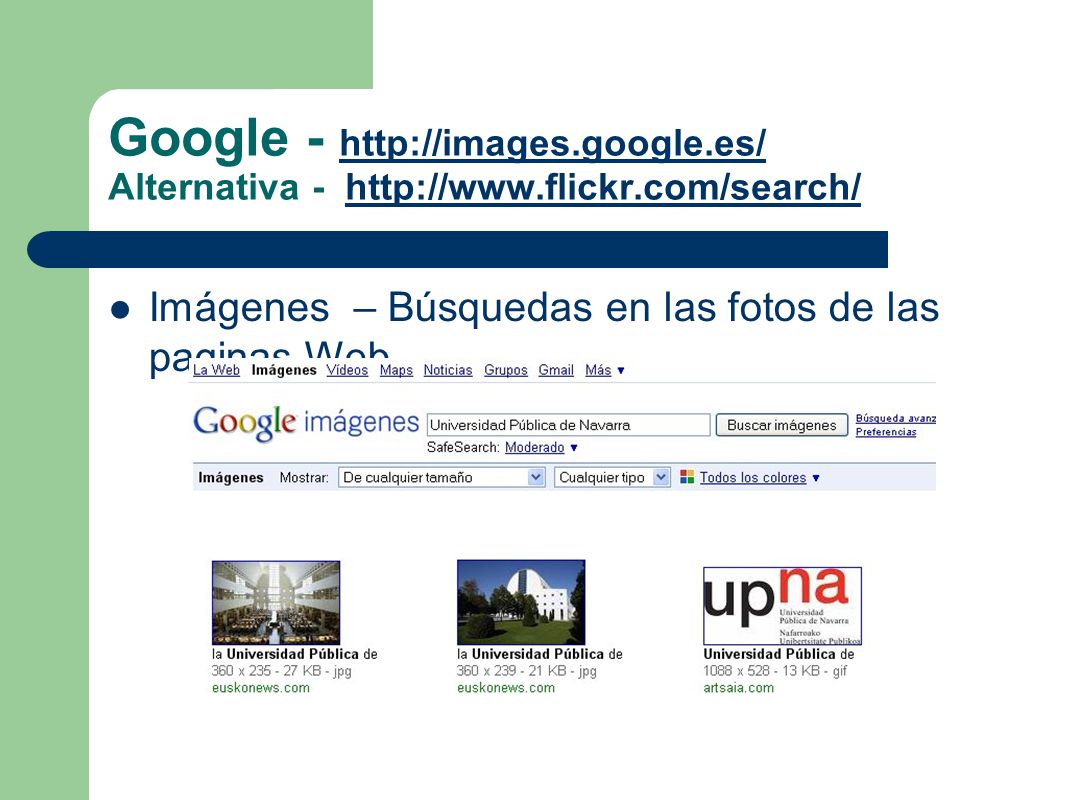Click euskonews.com under the library image

point(260,688)
